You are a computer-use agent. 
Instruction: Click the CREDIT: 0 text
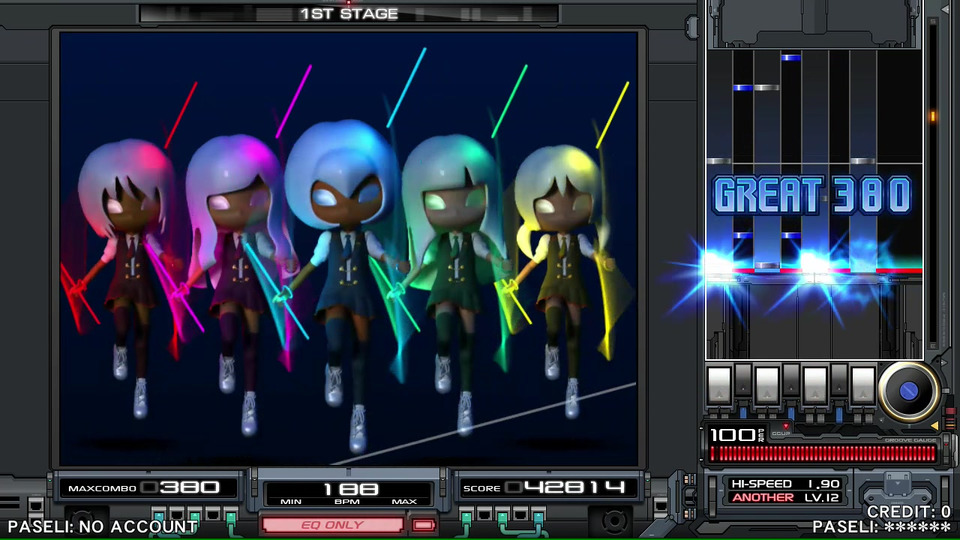point(909,512)
